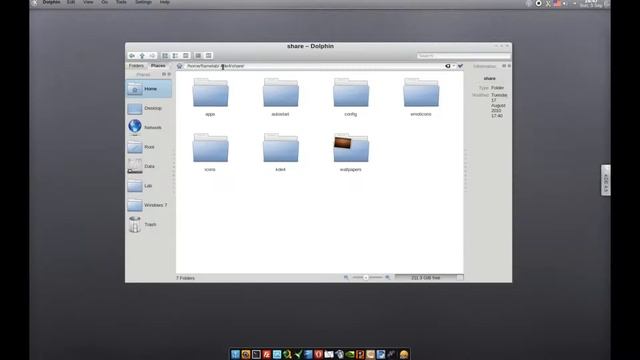Open Trash in the Places panel

click(149, 224)
